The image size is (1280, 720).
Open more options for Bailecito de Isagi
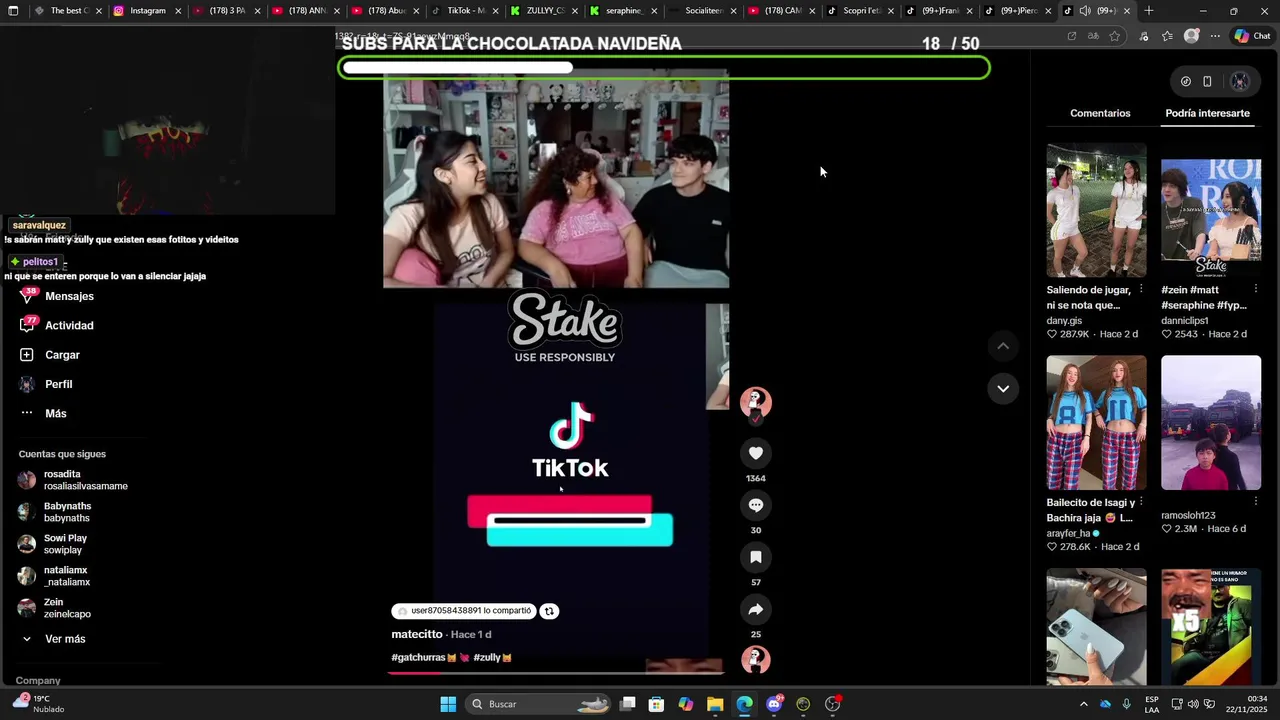pos(1141,502)
